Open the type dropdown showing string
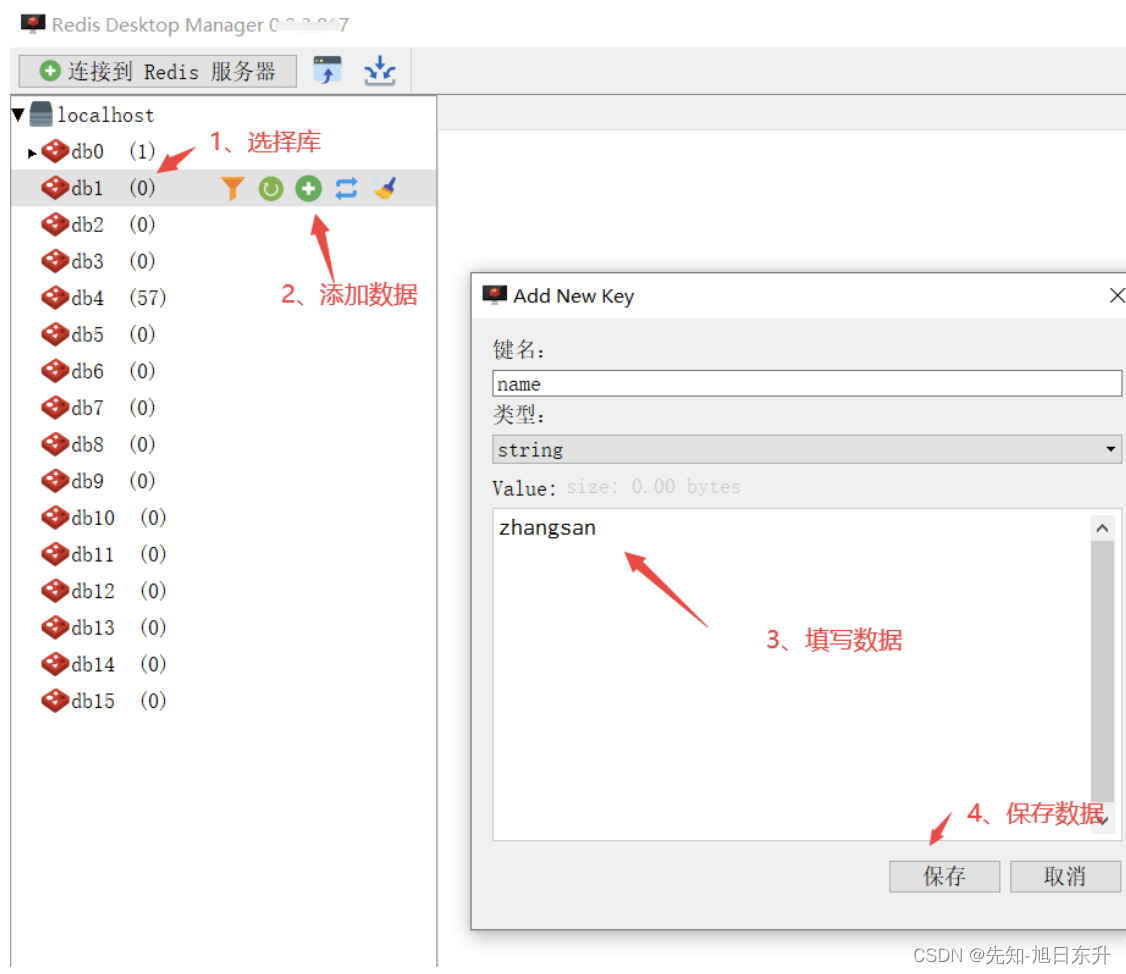Image resolution: width=1126 pixels, height=974 pixels. click(806, 450)
